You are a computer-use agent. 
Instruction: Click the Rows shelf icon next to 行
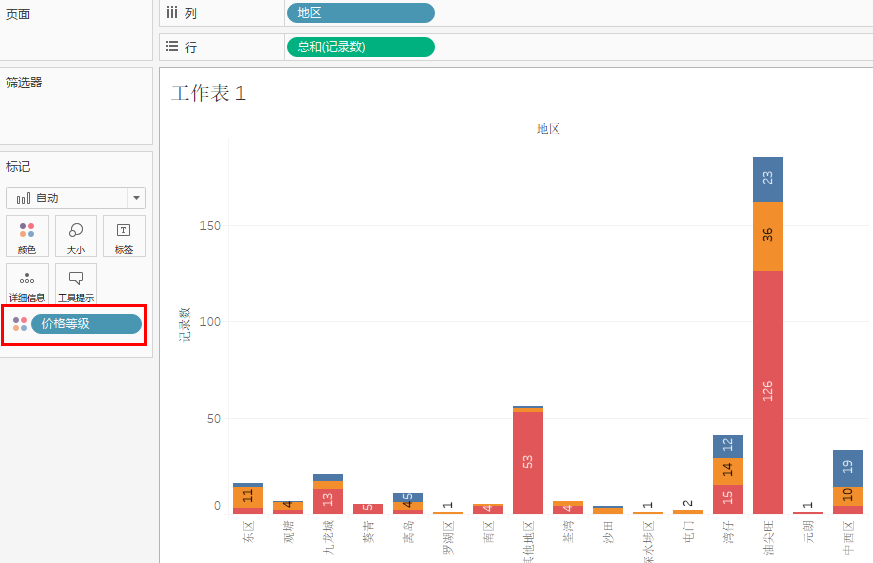[x=171, y=47]
